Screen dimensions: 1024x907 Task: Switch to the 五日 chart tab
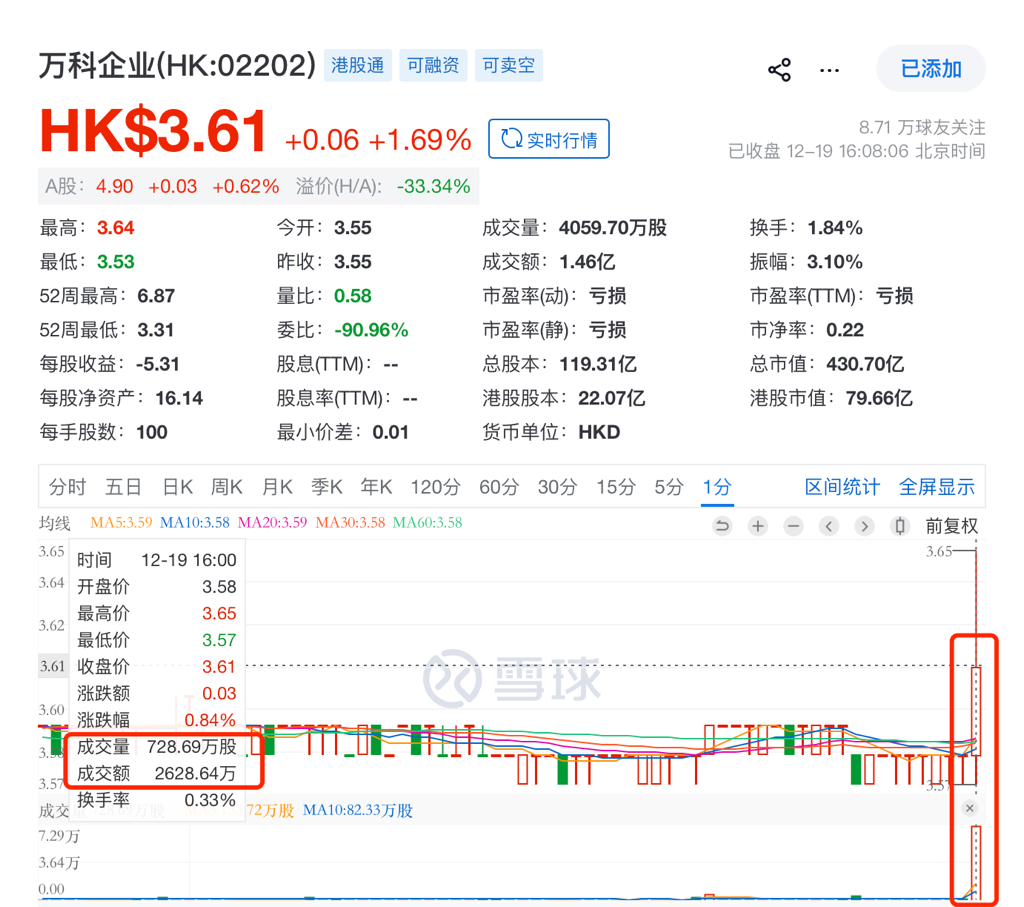(x=123, y=487)
